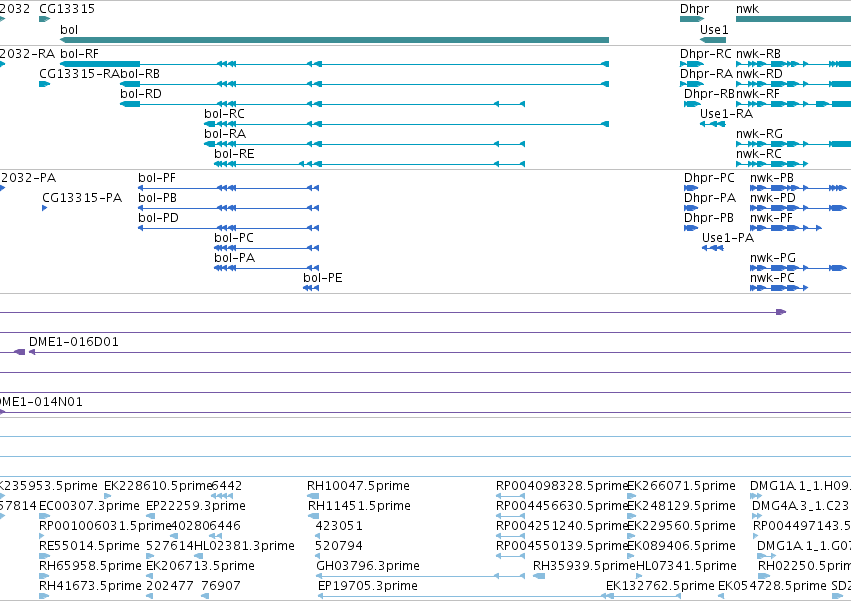The width and height of the screenshot is (851, 601).
Task: Click the Dhpr-PA protein label
Action: 710,198
